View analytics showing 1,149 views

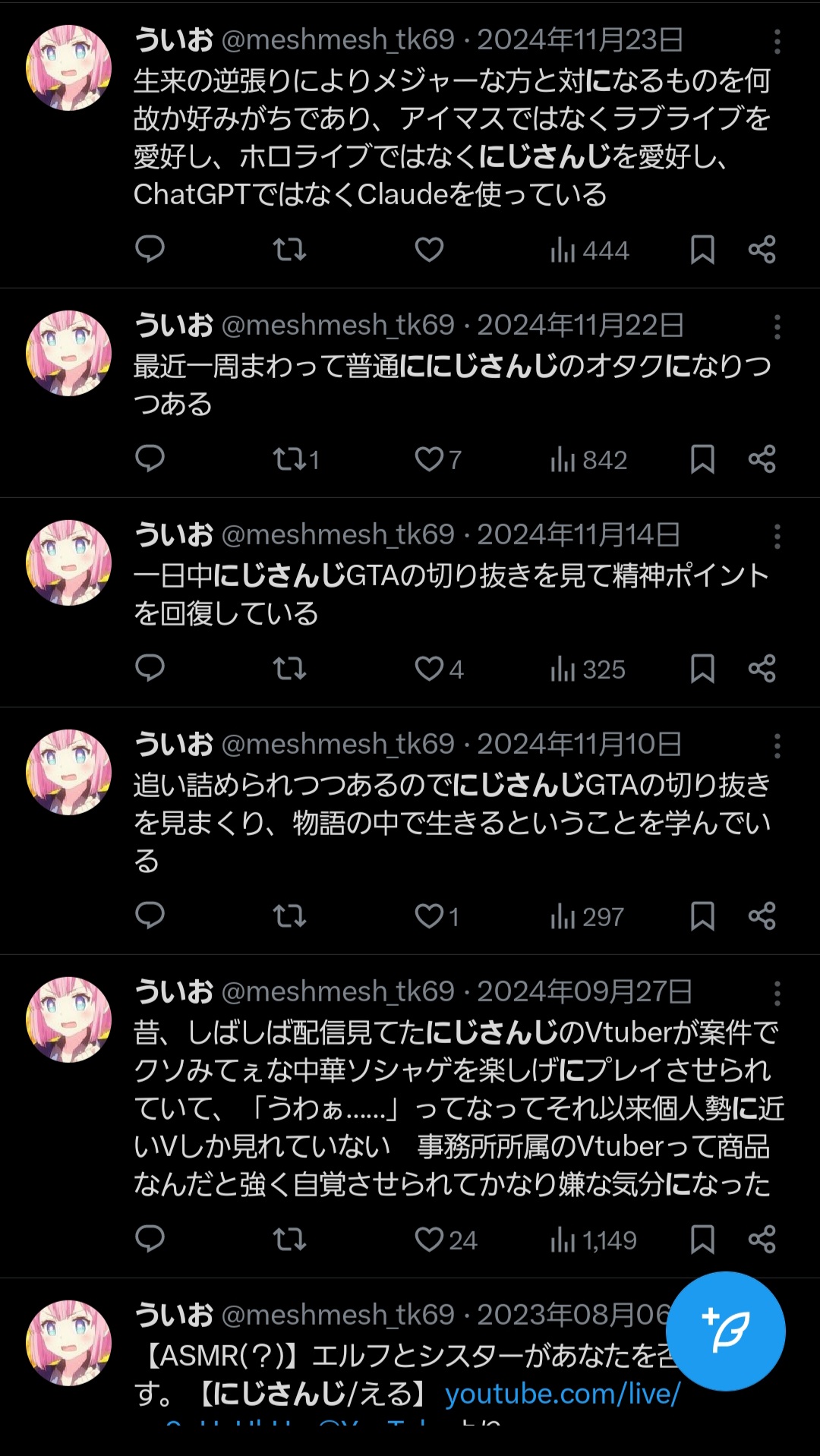pos(593,1240)
